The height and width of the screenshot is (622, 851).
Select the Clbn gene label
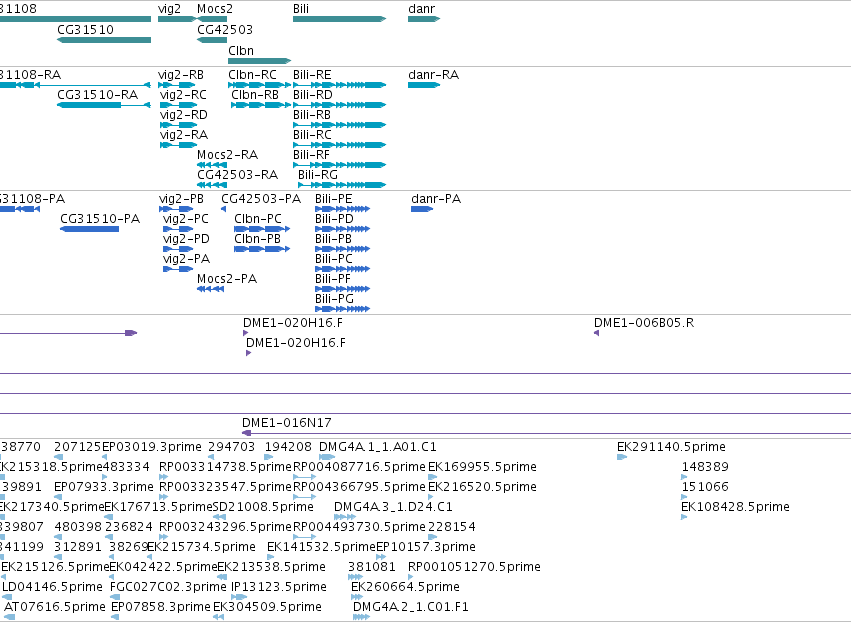(241, 50)
